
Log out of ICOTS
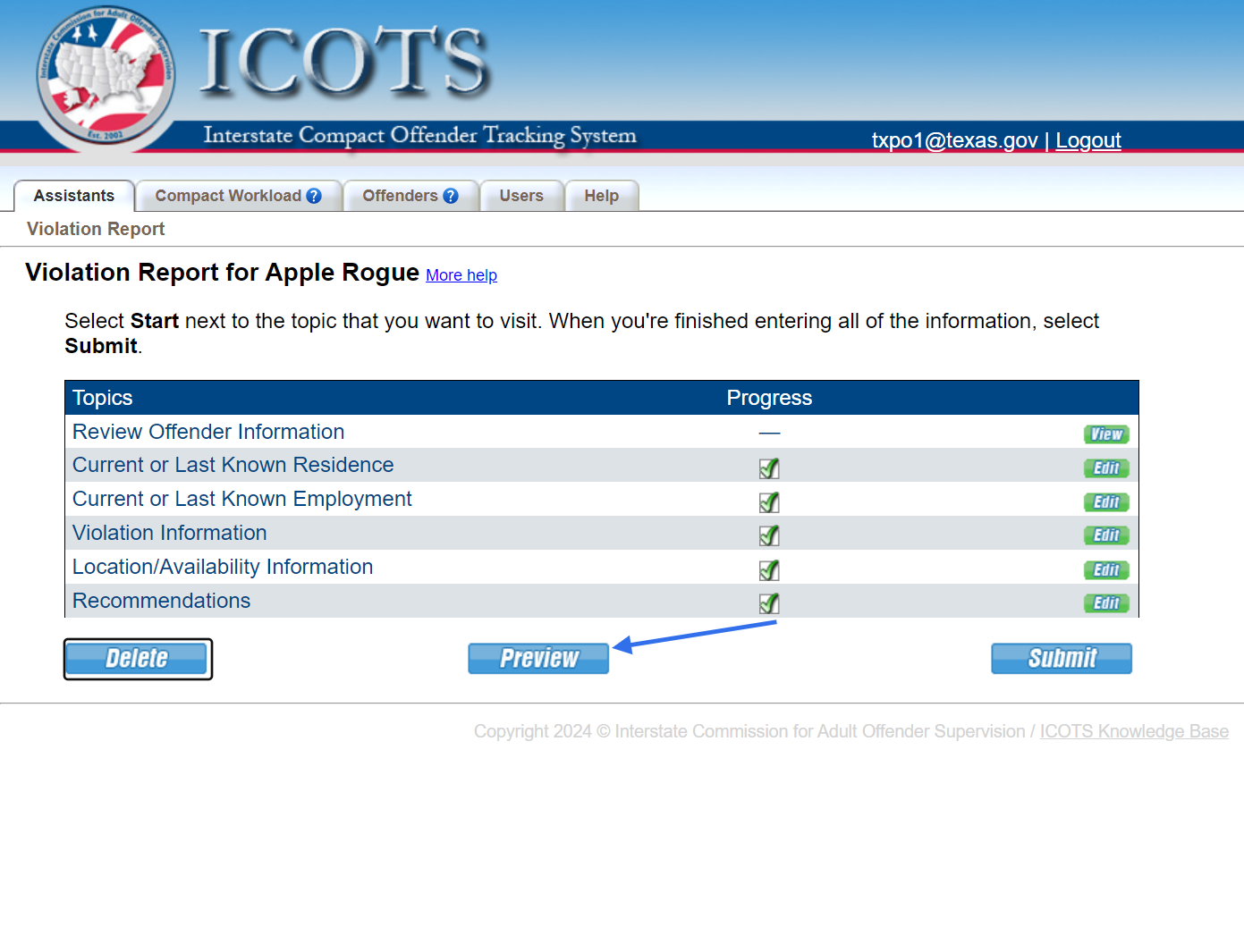(x=1087, y=140)
